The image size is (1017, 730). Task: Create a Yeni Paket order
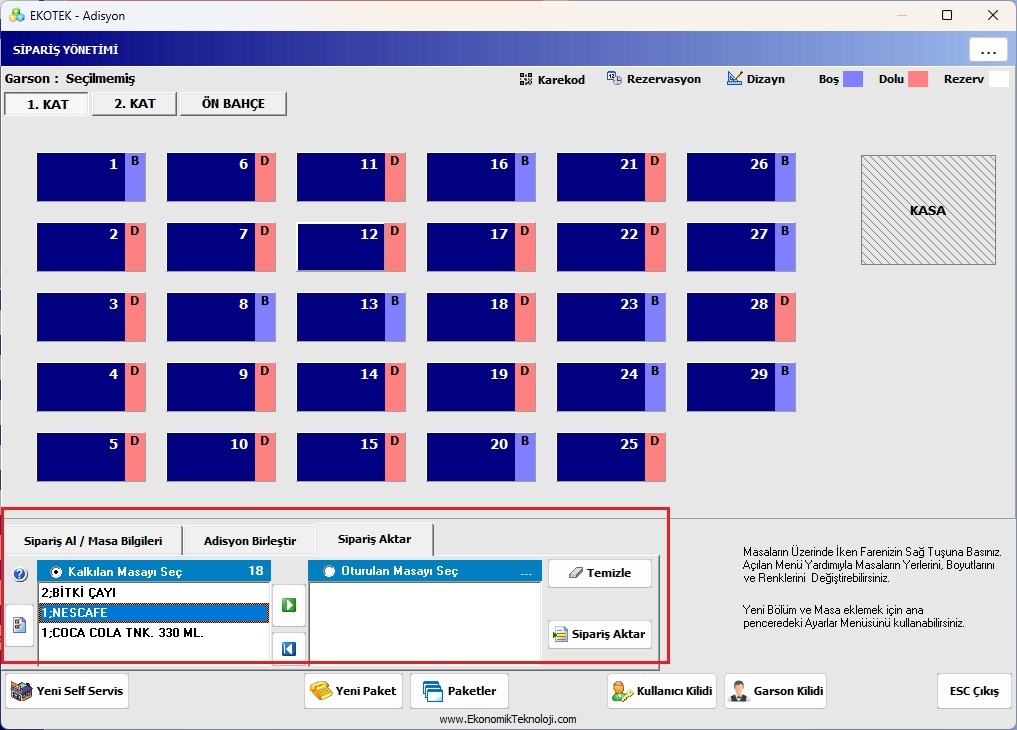tap(353, 691)
